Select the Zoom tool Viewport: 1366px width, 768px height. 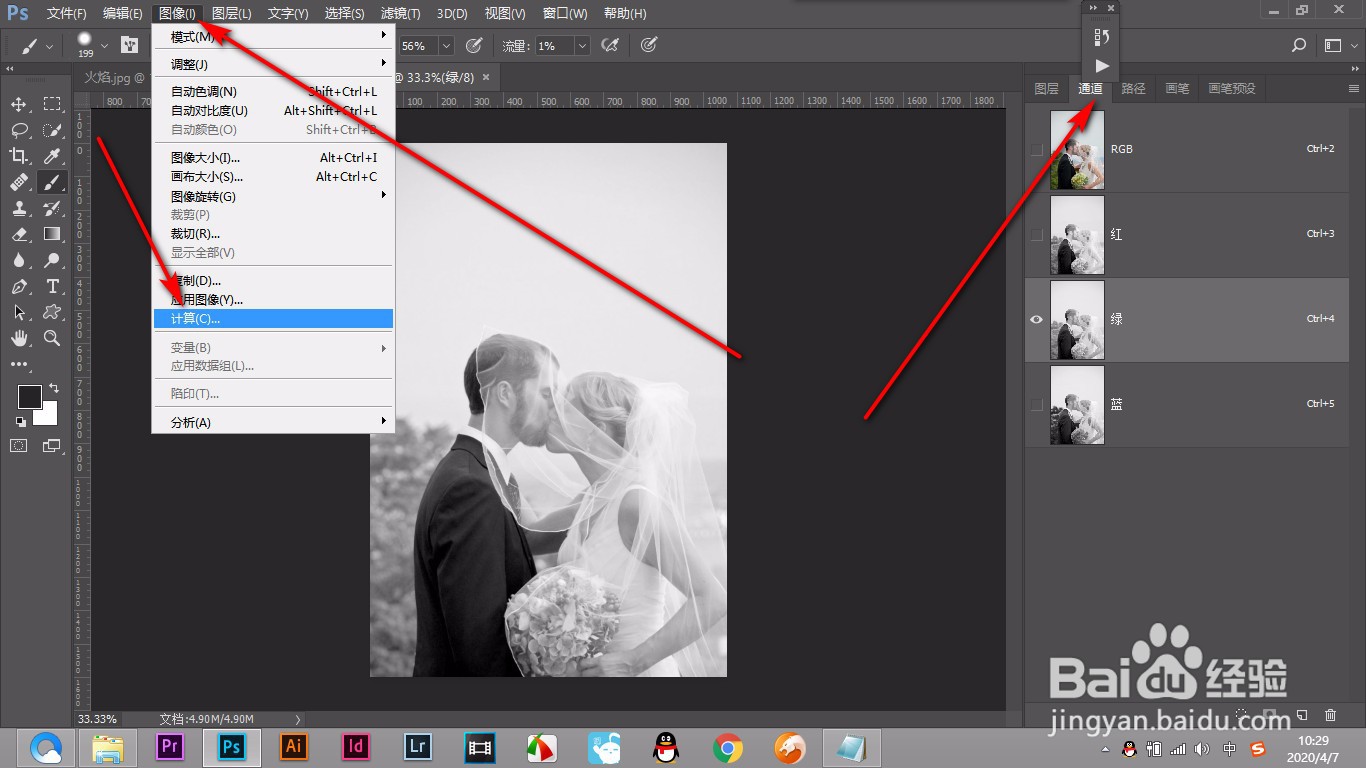coord(52,338)
